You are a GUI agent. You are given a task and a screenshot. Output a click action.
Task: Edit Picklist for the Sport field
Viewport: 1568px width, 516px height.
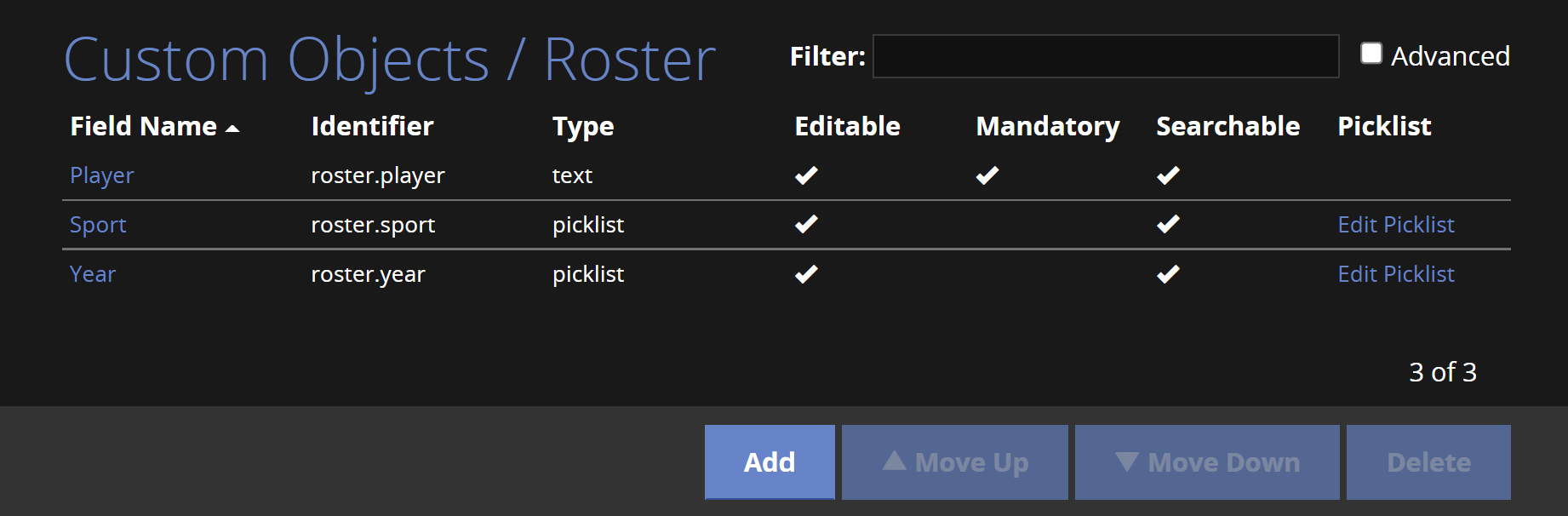pos(1396,225)
